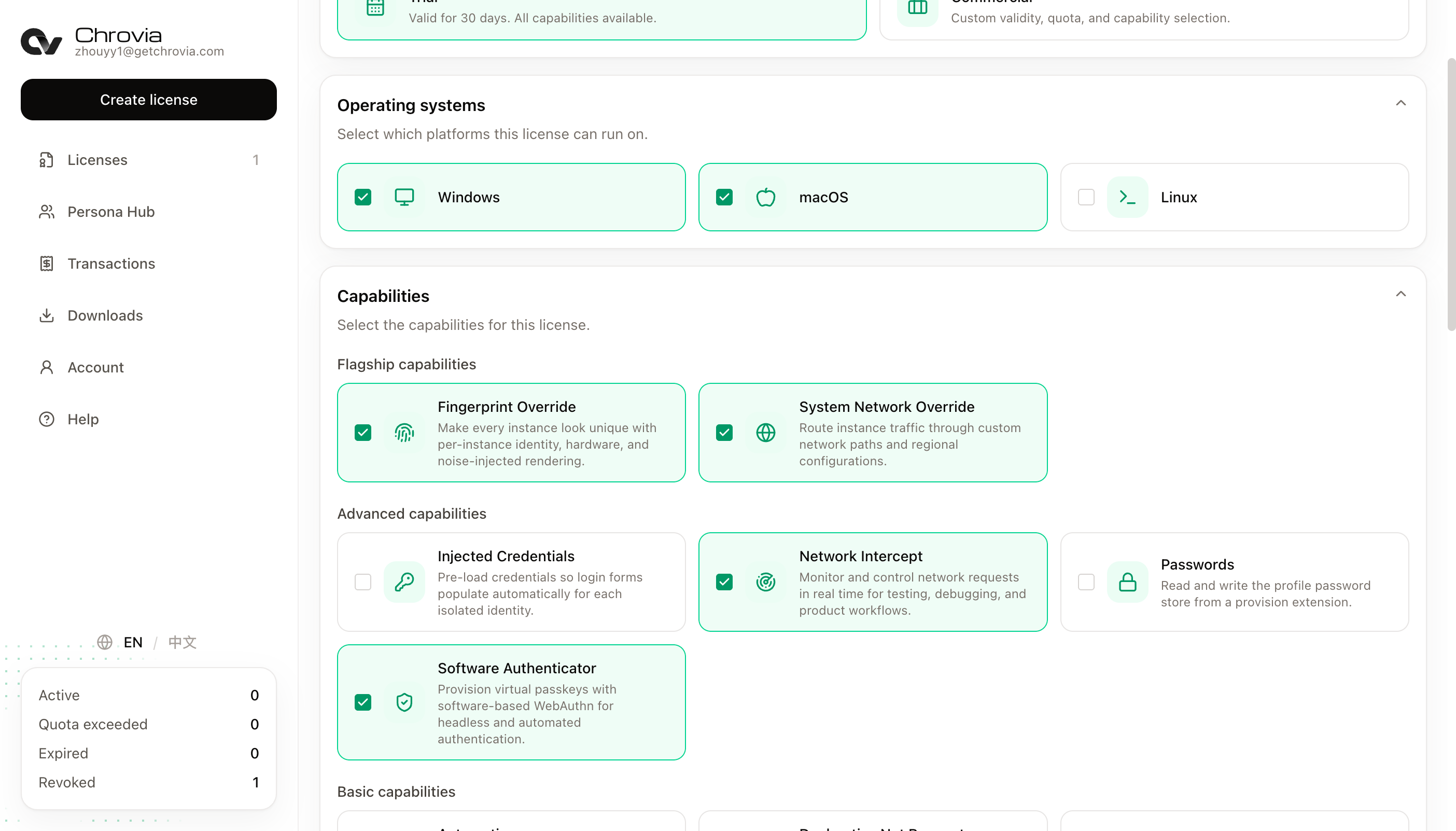Viewport: 1456px width, 831px height.
Task: Open the Help page
Action: (148, 420)
